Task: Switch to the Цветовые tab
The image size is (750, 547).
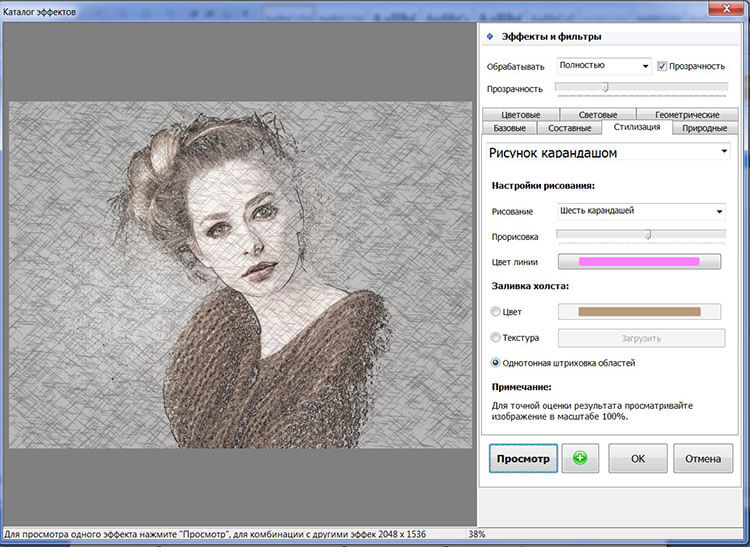Action: click(520, 115)
